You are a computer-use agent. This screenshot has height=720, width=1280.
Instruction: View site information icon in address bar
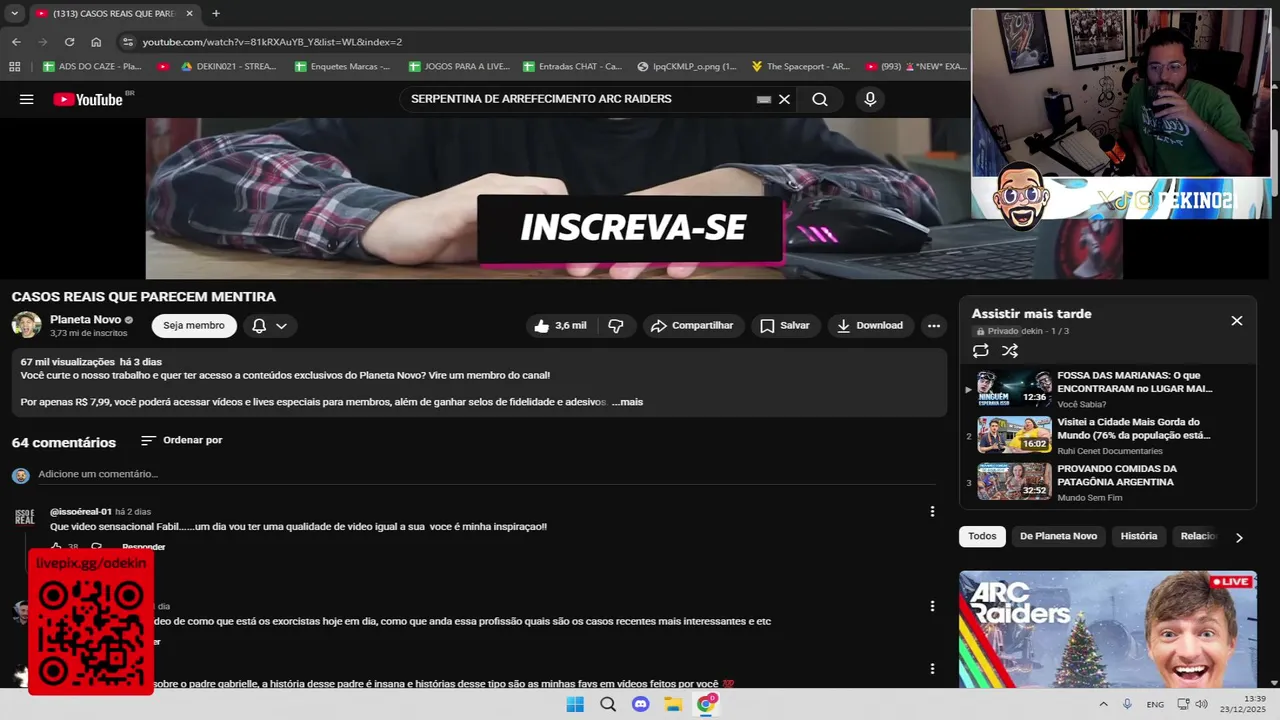click(x=126, y=42)
